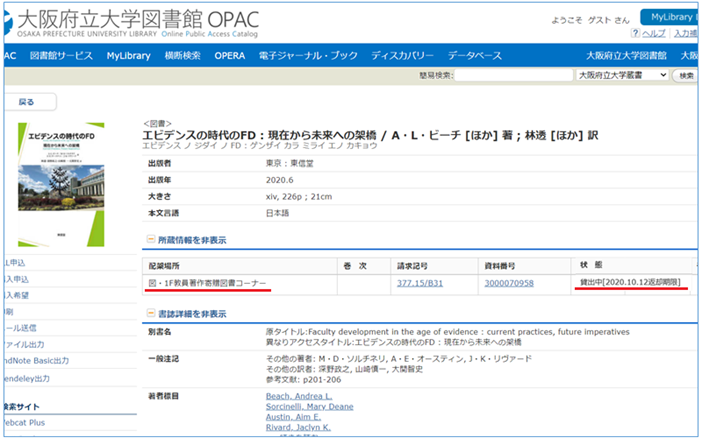Open author link Beach, Andrea L.

[299, 396]
